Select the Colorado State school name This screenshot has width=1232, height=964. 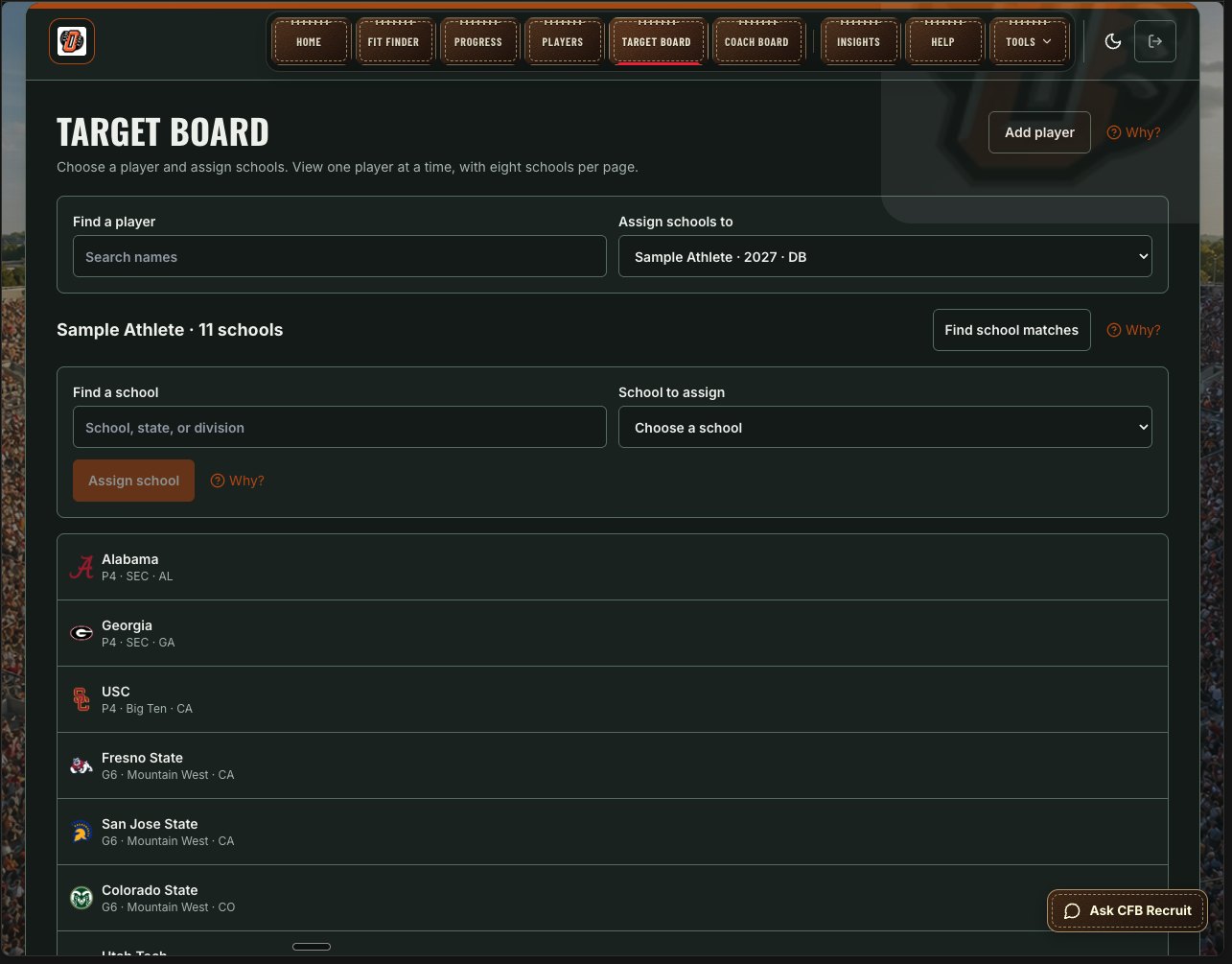click(150, 890)
